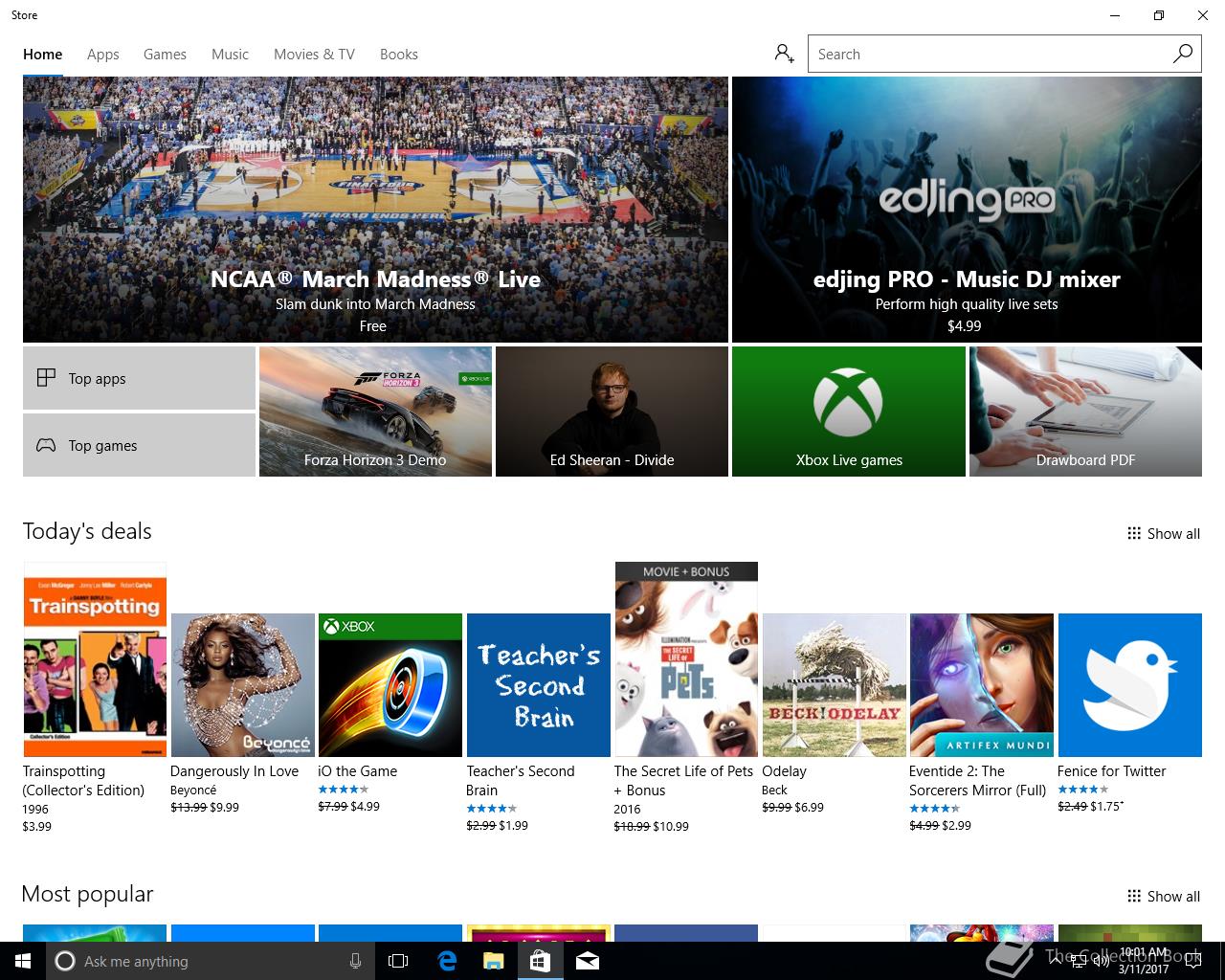
Task: Click 'Eventide 2: The Sorcerers Mirror' title
Action: pyautogui.click(x=977, y=780)
